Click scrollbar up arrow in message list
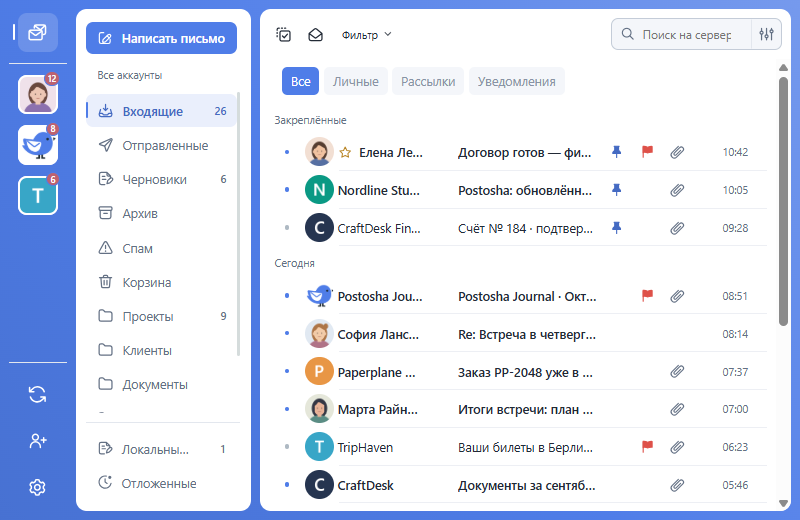The width and height of the screenshot is (800, 520). (783, 67)
